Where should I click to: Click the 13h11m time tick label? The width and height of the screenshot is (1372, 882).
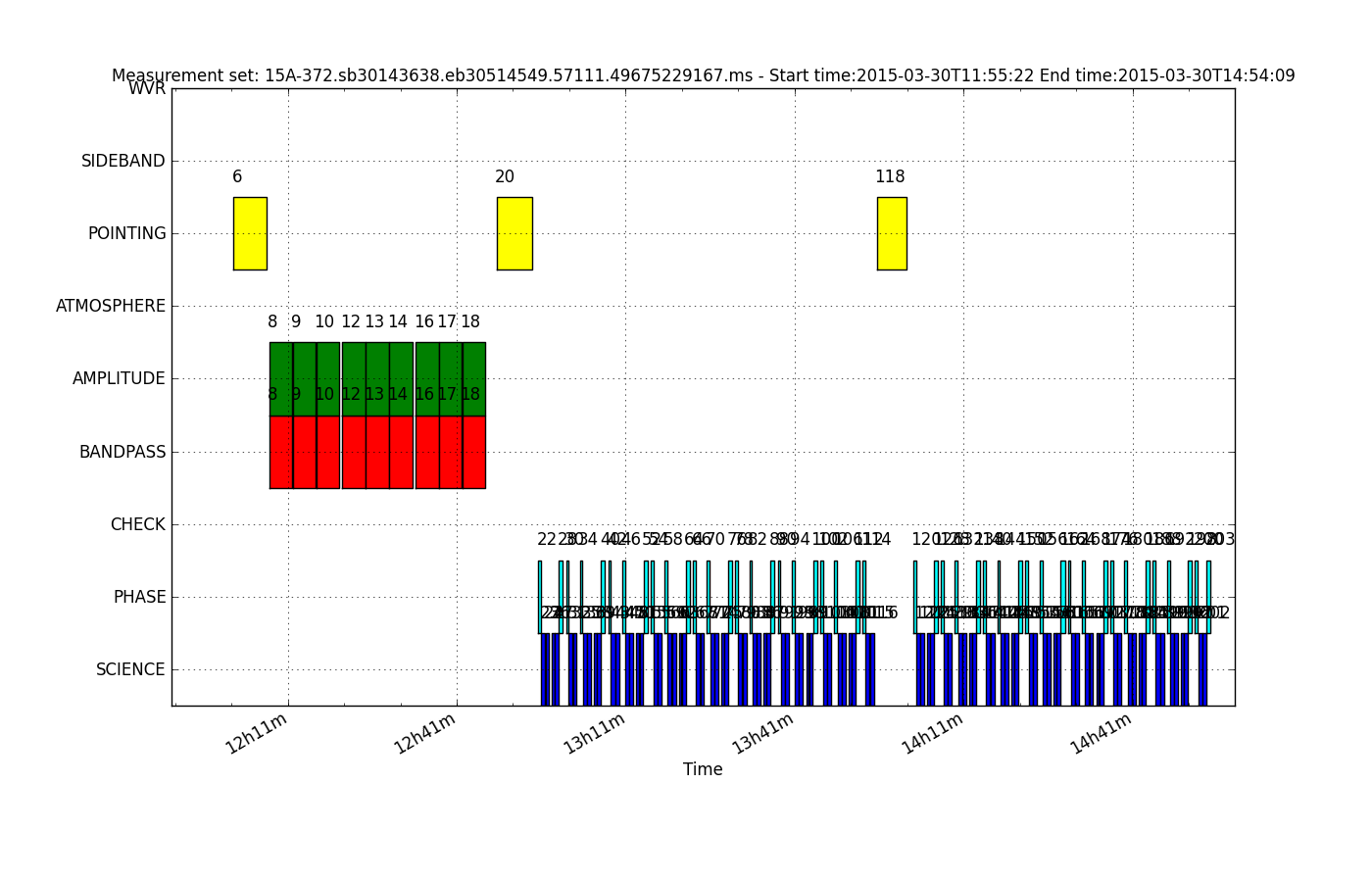595,733
